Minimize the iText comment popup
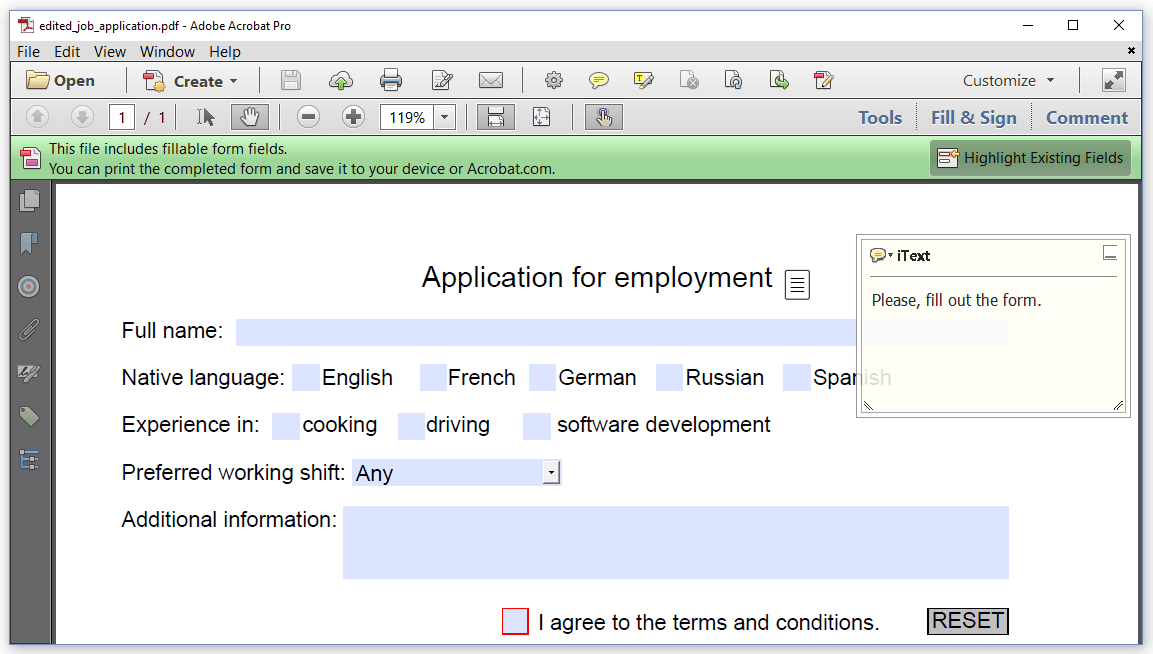The image size is (1153, 654). click(x=1109, y=254)
